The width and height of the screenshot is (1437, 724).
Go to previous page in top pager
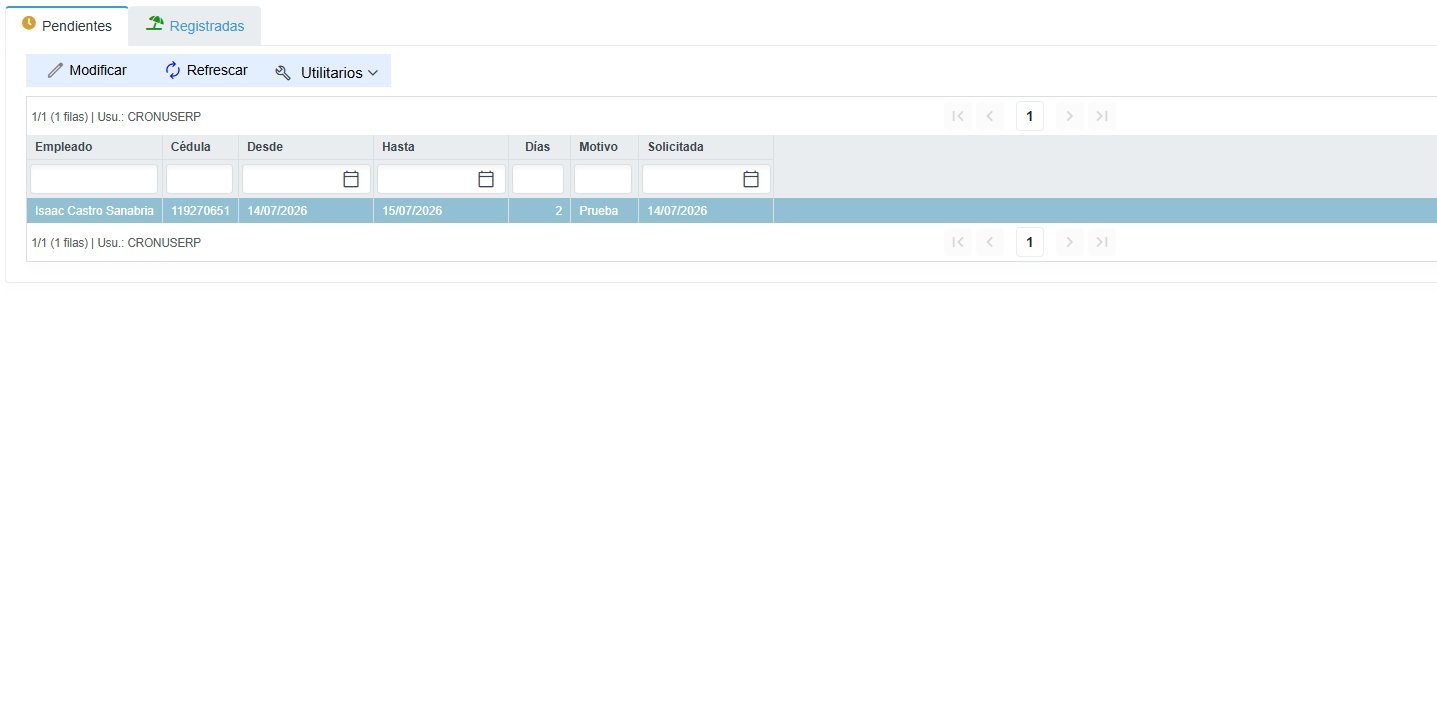pos(990,116)
